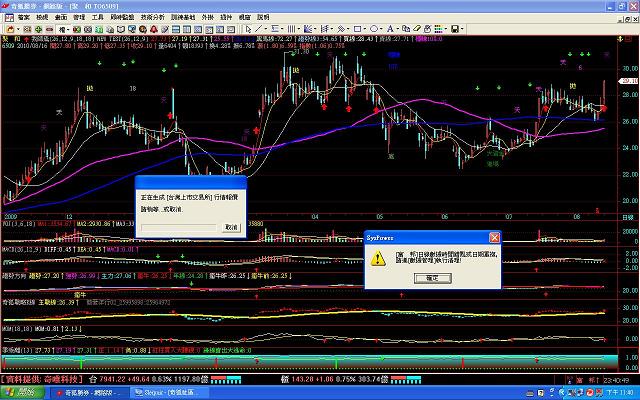Close the SysForex warning dialog
This screenshot has width=640, height=400.
click(494, 238)
